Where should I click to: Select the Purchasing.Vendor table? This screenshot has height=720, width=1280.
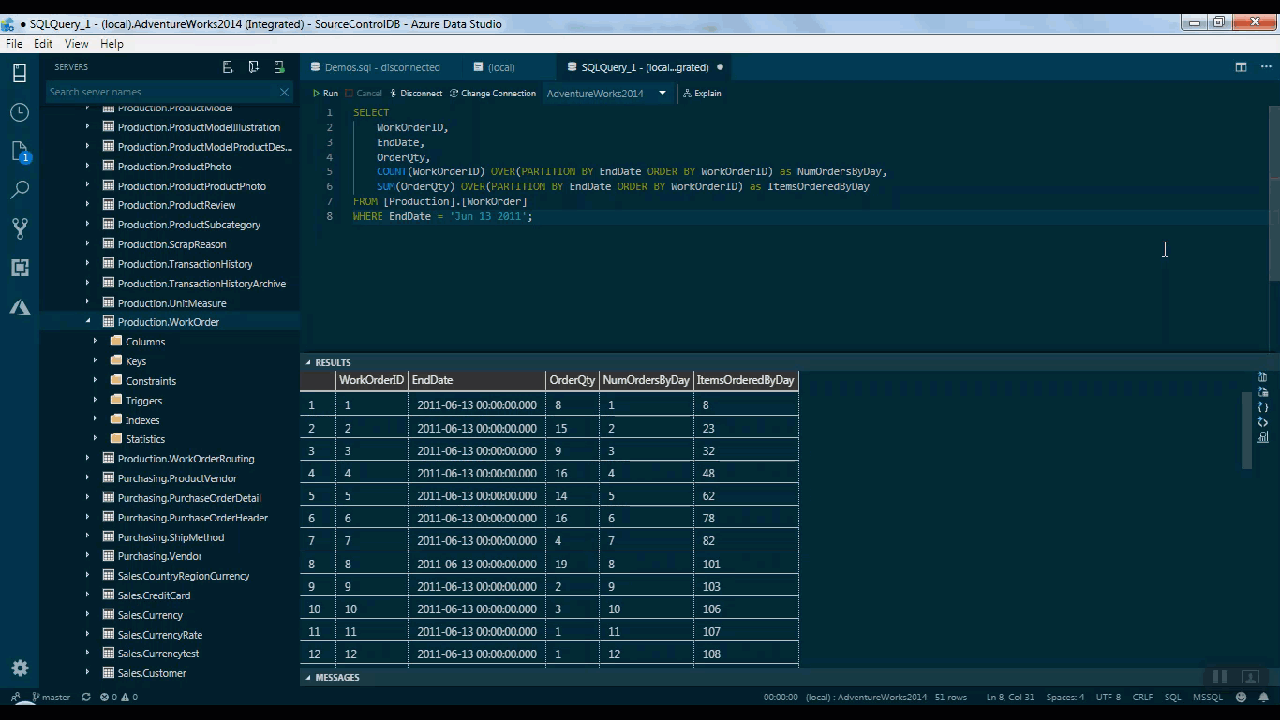159,556
